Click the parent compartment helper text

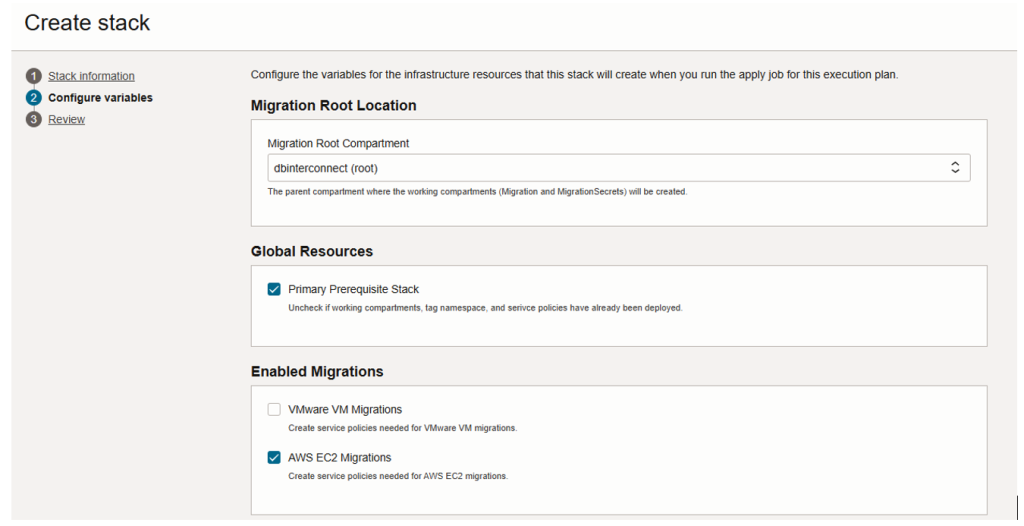click(477, 191)
